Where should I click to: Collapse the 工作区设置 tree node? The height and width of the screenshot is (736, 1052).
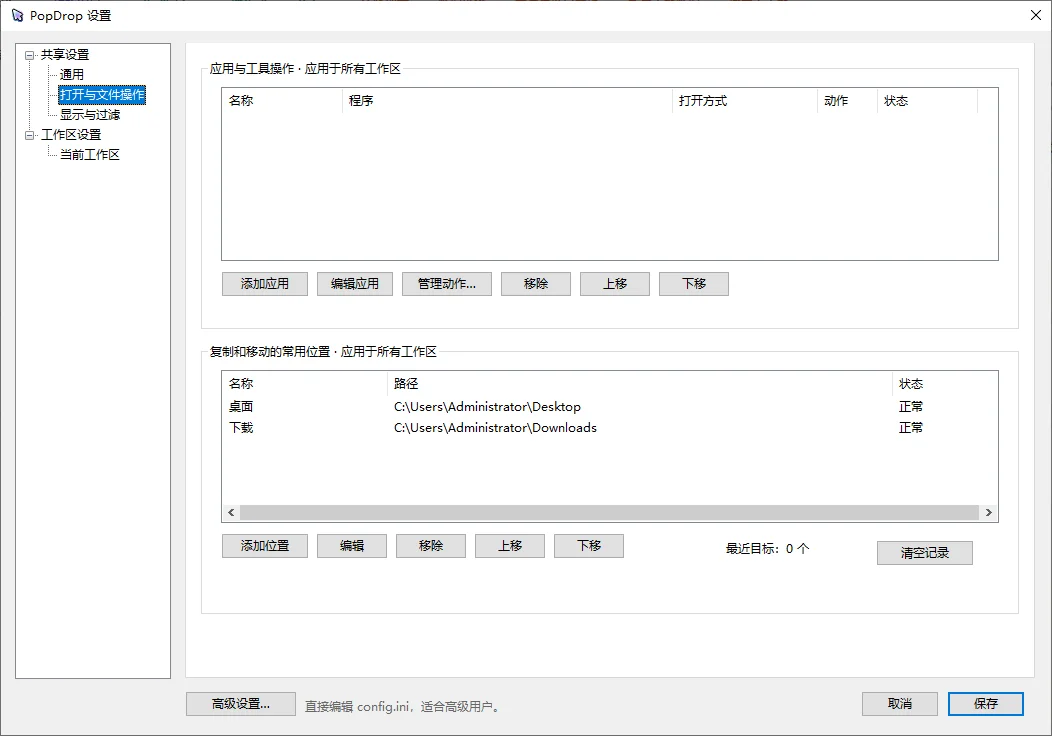[x=30, y=136]
